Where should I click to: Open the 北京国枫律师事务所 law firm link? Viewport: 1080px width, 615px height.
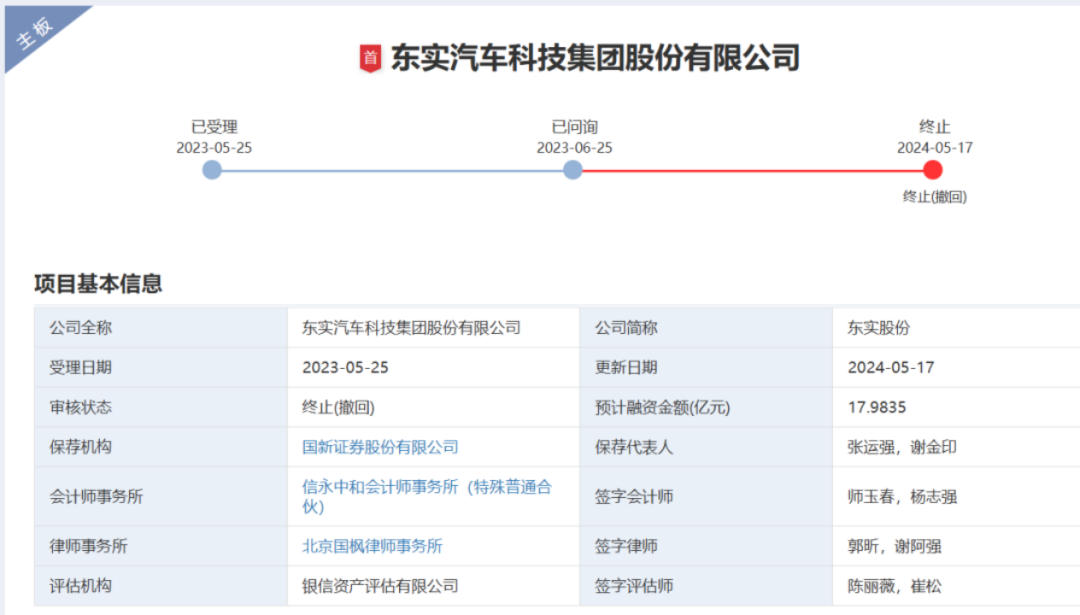coord(372,546)
